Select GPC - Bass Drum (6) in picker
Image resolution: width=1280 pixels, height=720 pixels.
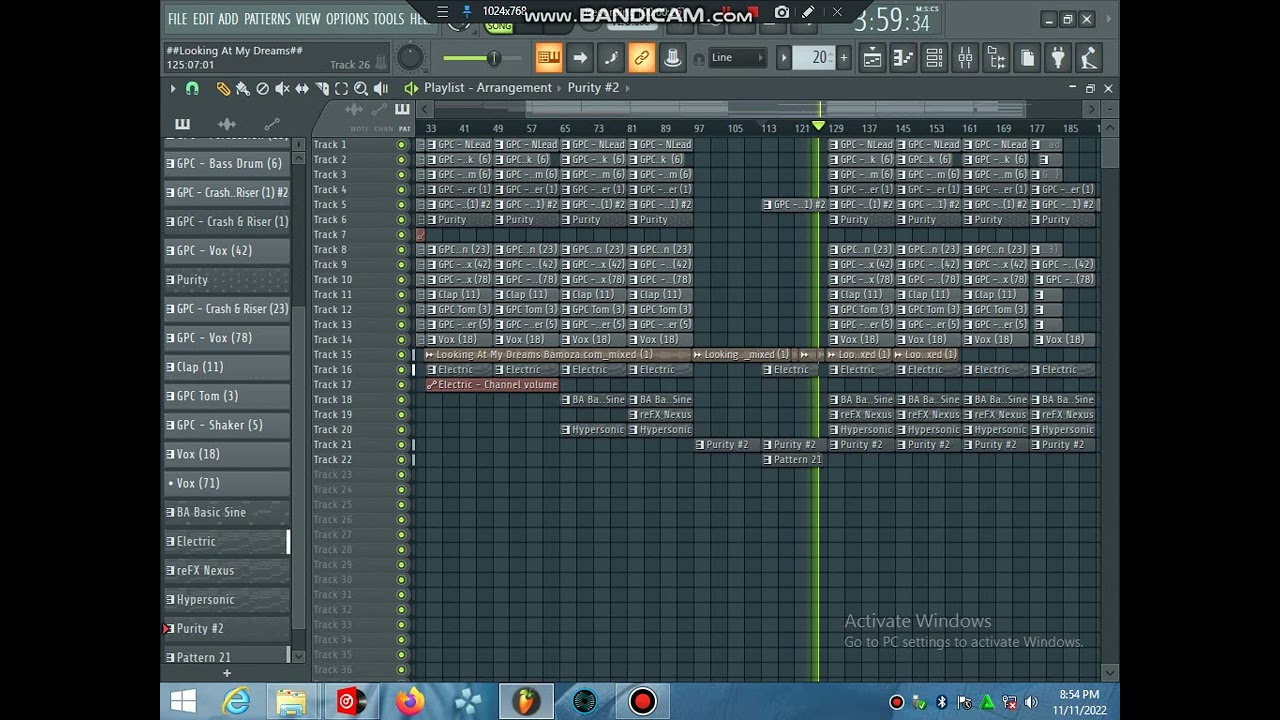tap(227, 163)
